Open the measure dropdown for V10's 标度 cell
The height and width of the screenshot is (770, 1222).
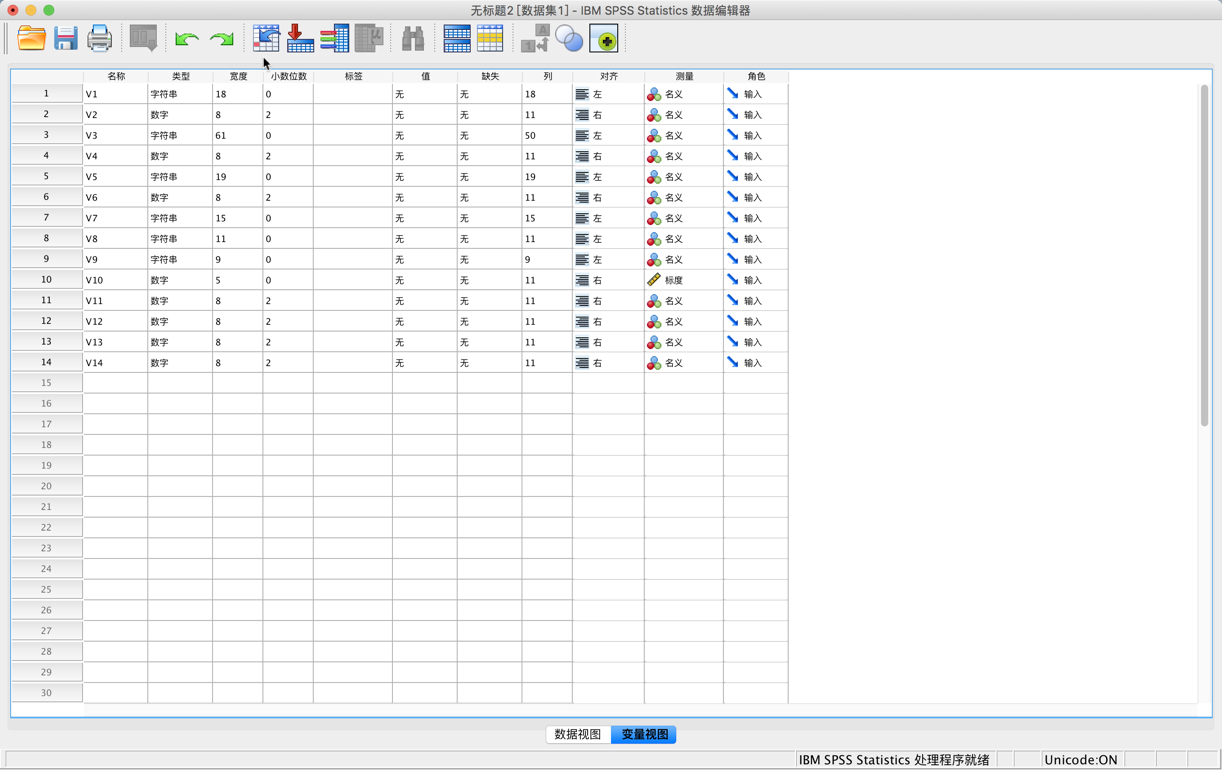[682, 280]
